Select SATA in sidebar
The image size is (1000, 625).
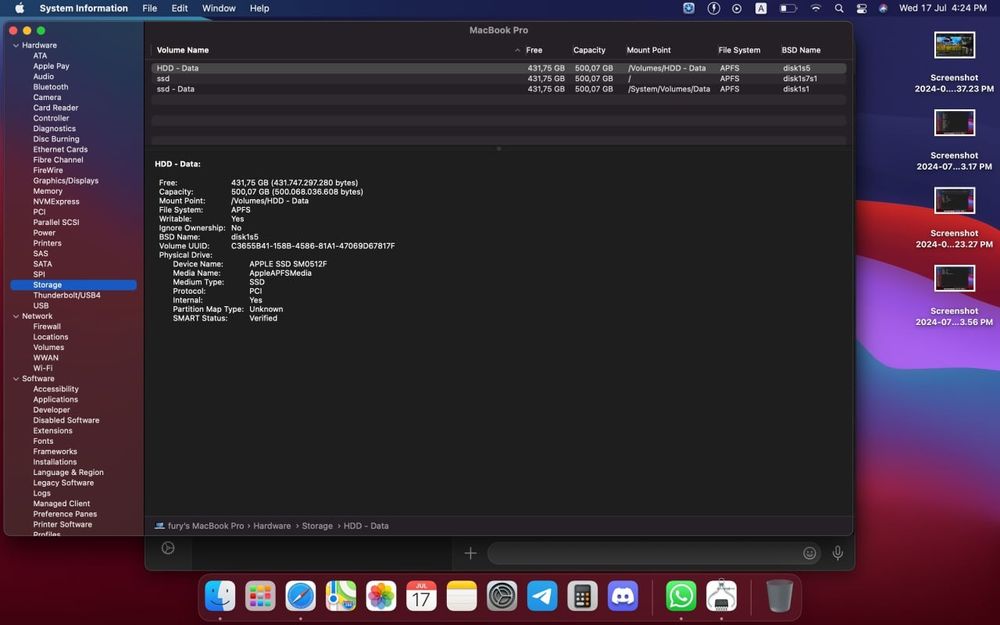pos(43,264)
